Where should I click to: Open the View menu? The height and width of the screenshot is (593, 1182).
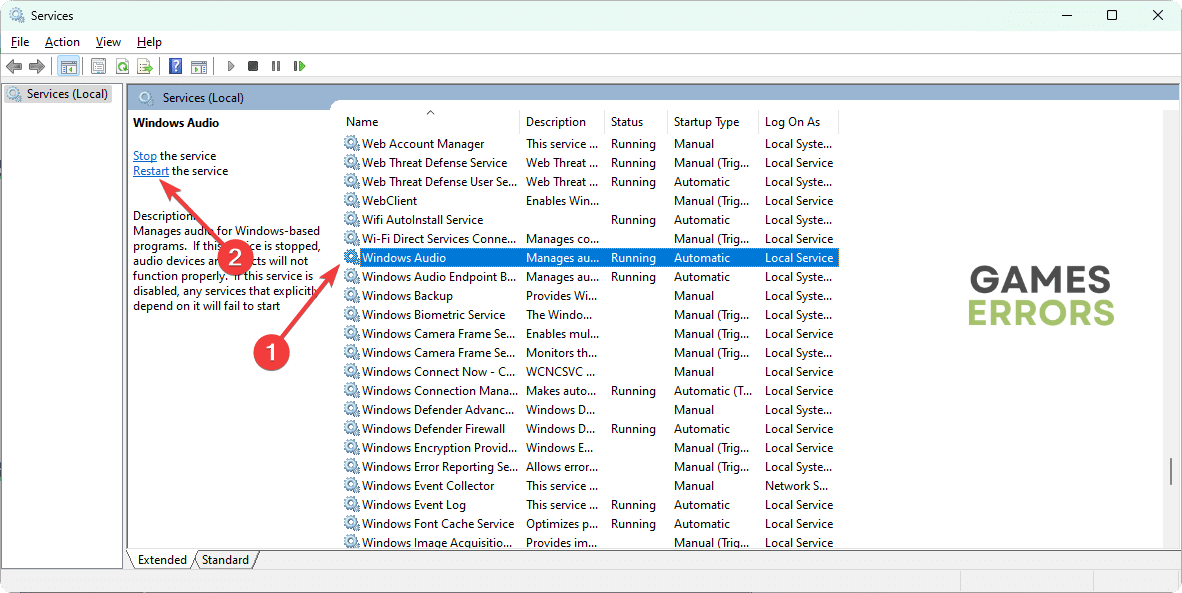(108, 42)
